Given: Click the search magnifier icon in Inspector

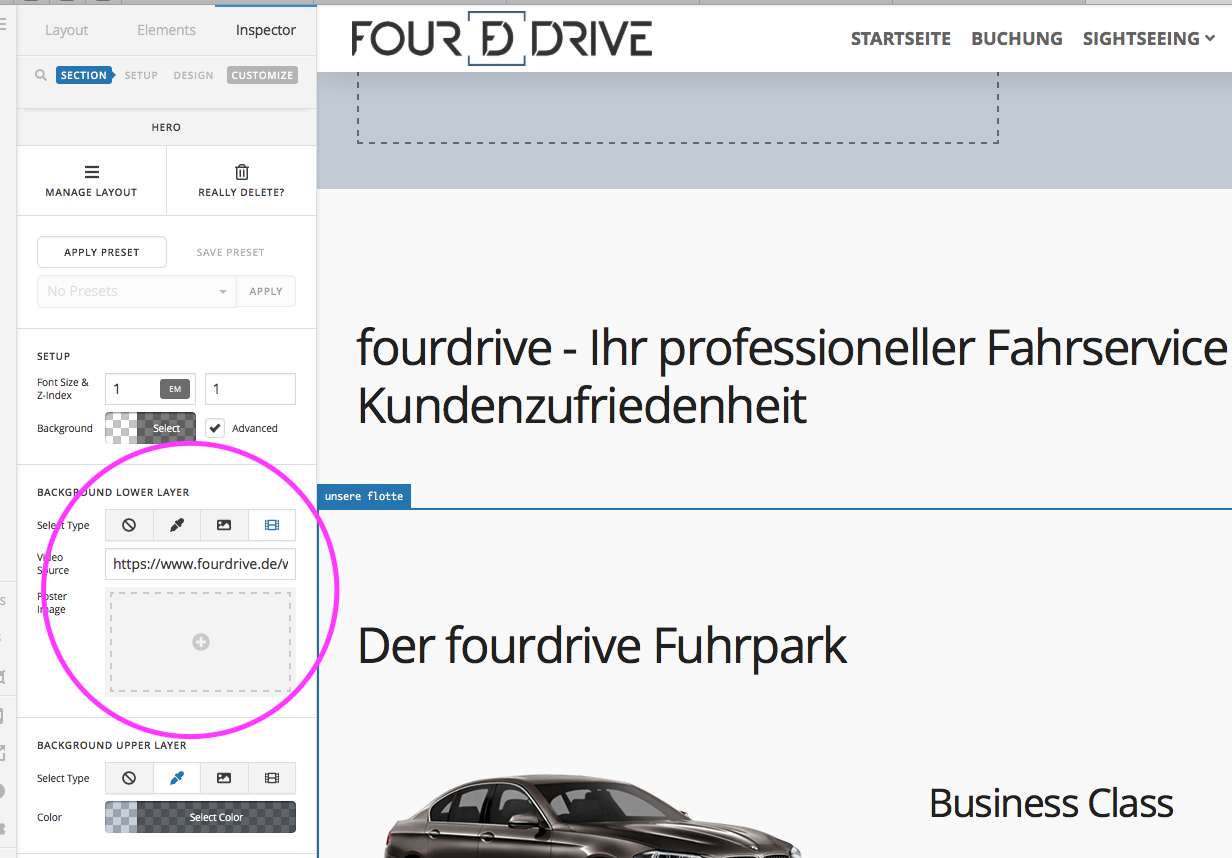Looking at the screenshot, I should pos(41,75).
